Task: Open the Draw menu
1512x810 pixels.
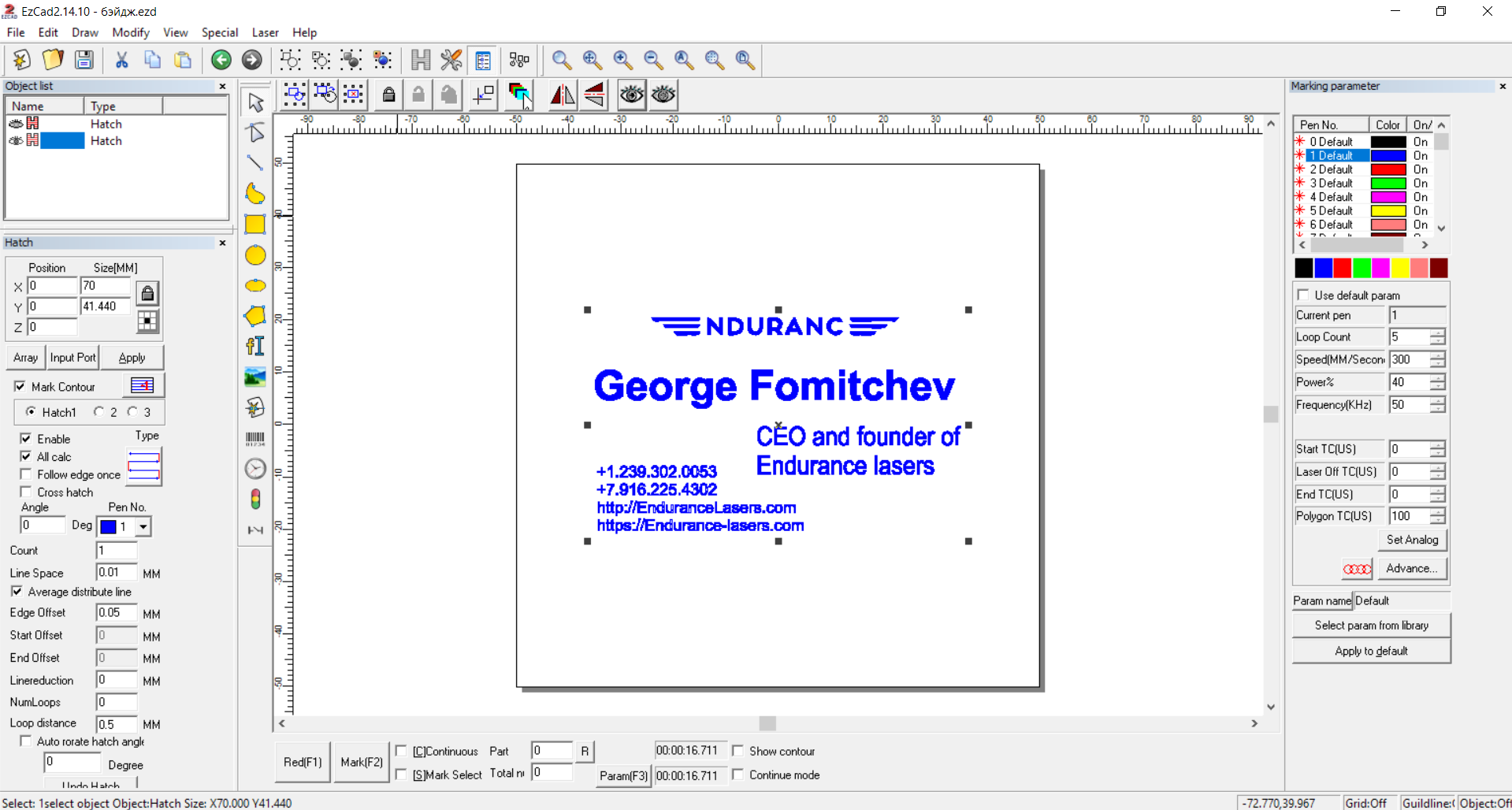Action: pos(85,32)
